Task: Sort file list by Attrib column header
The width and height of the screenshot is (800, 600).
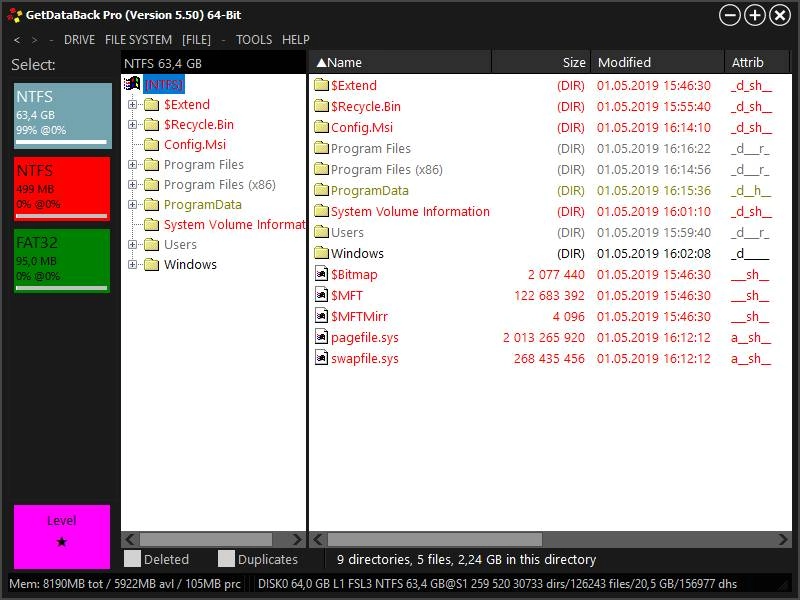Action: pos(756,62)
